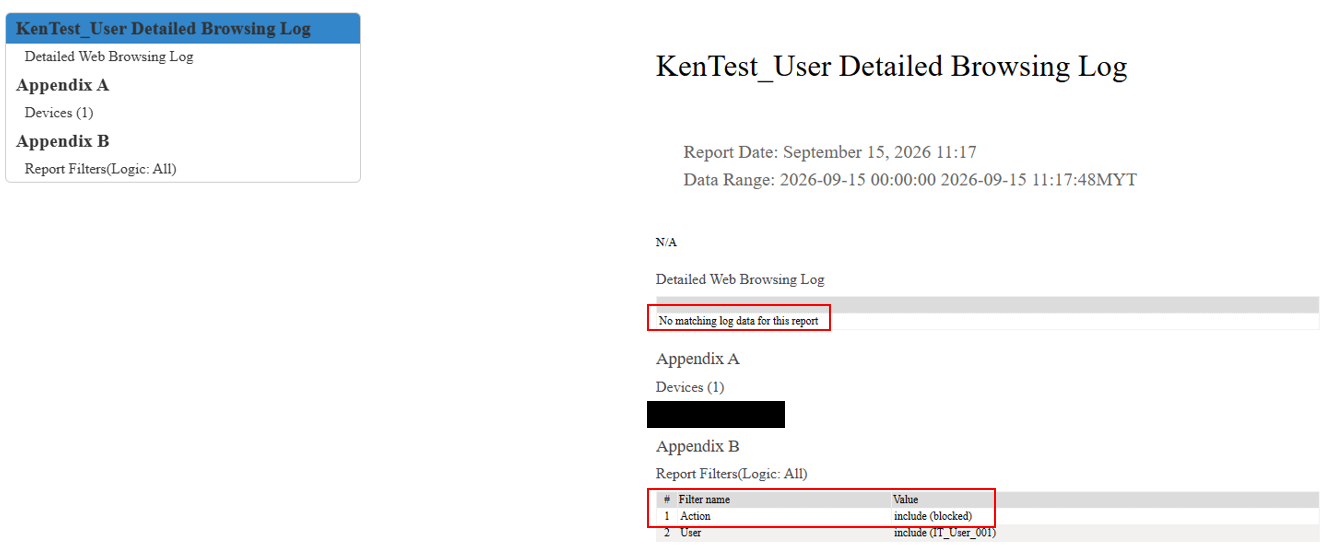The height and width of the screenshot is (550, 1323).
Task: Click the Appendix A heading in the report body
Action: [x=698, y=359]
